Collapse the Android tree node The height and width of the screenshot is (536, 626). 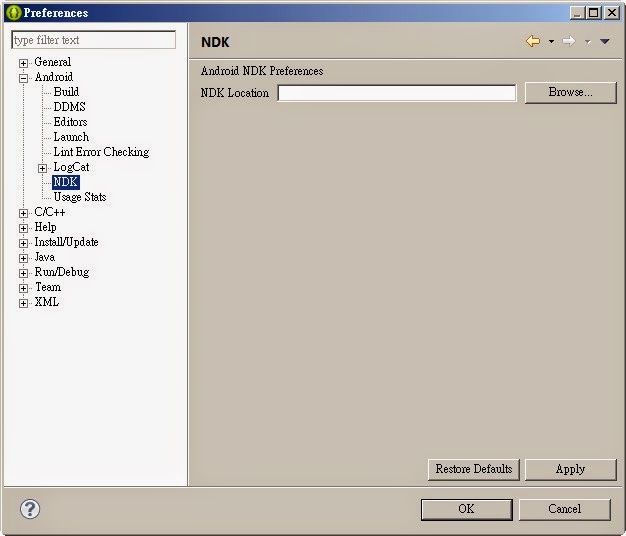pos(23,78)
